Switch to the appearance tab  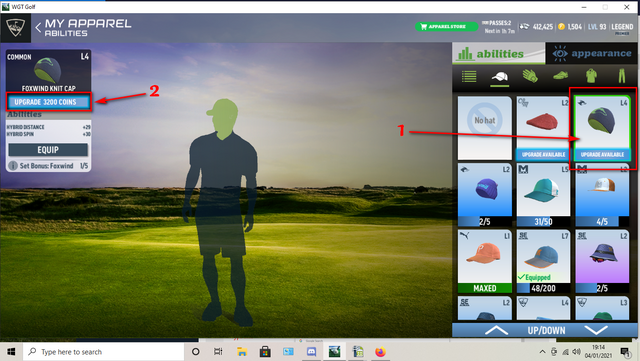[591, 53]
